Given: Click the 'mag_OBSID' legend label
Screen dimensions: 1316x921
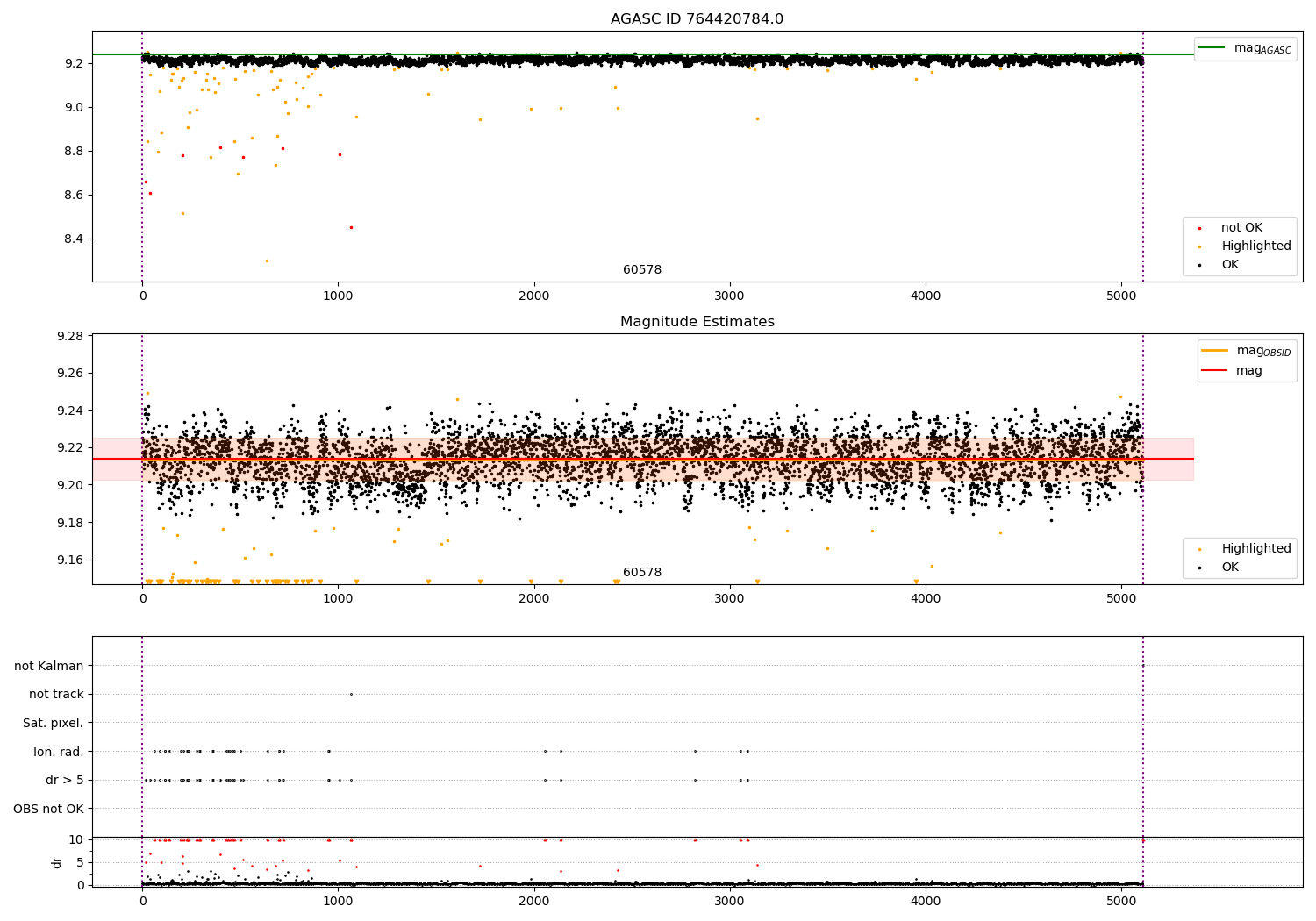Looking at the screenshot, I should click(1264, 351).
